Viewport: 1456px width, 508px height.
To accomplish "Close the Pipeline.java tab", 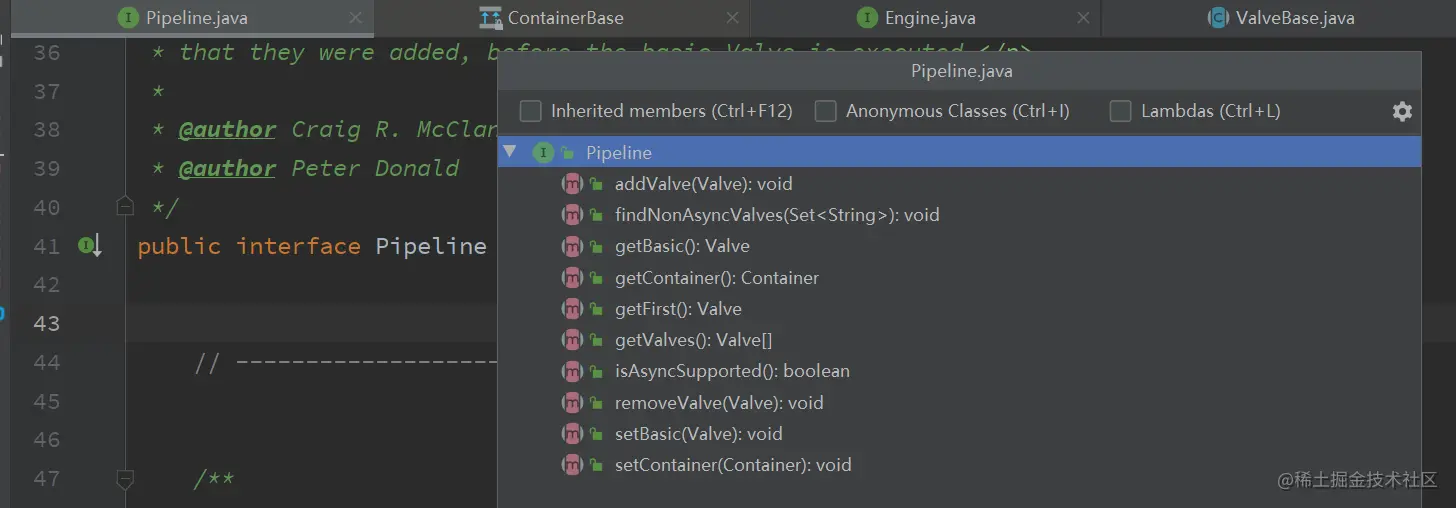I will point(356,18).
